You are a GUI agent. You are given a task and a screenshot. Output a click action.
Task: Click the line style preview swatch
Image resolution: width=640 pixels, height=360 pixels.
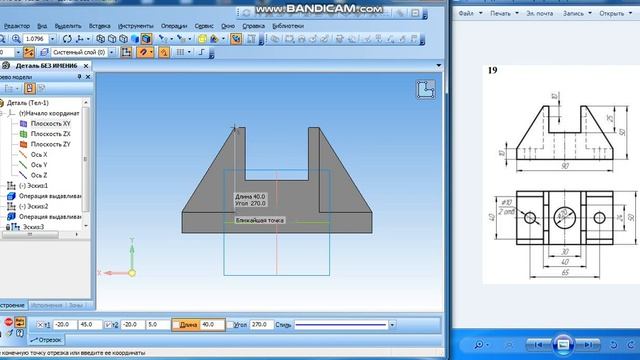point(340,325)
